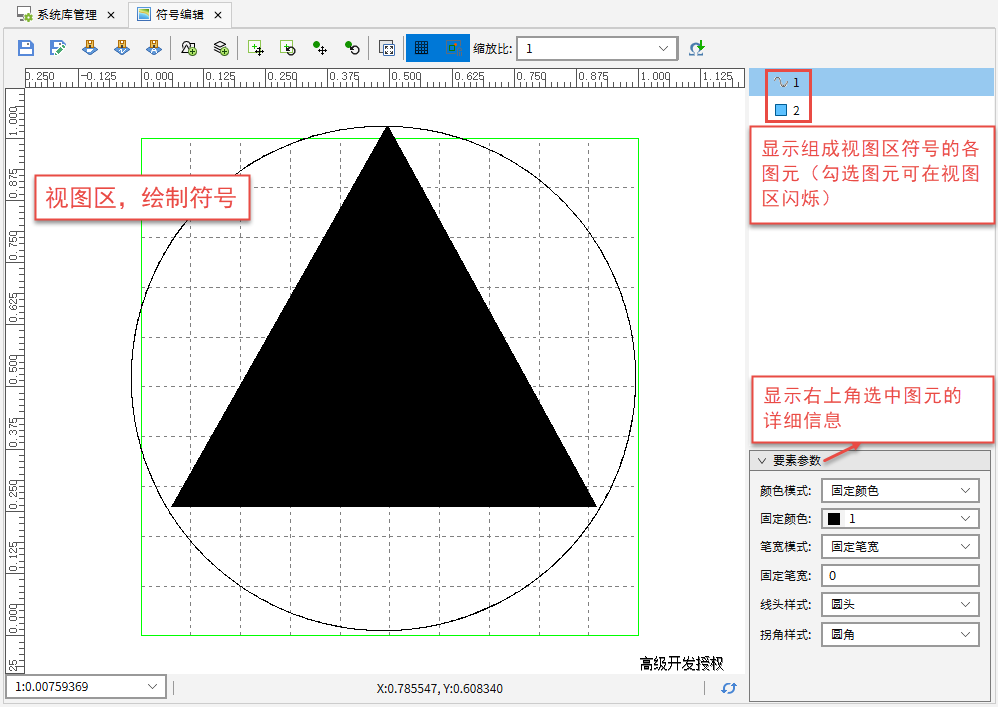Screen dimensions: 998x707
Task: Close the 符号编辑 tab
Action: 218,15
